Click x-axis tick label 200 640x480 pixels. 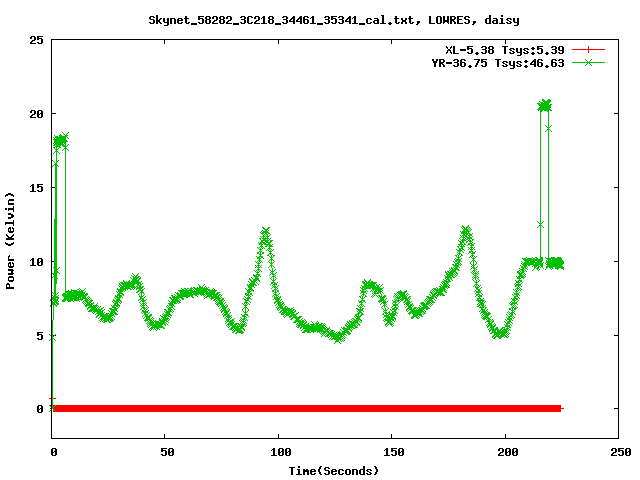tap(507, 452)
